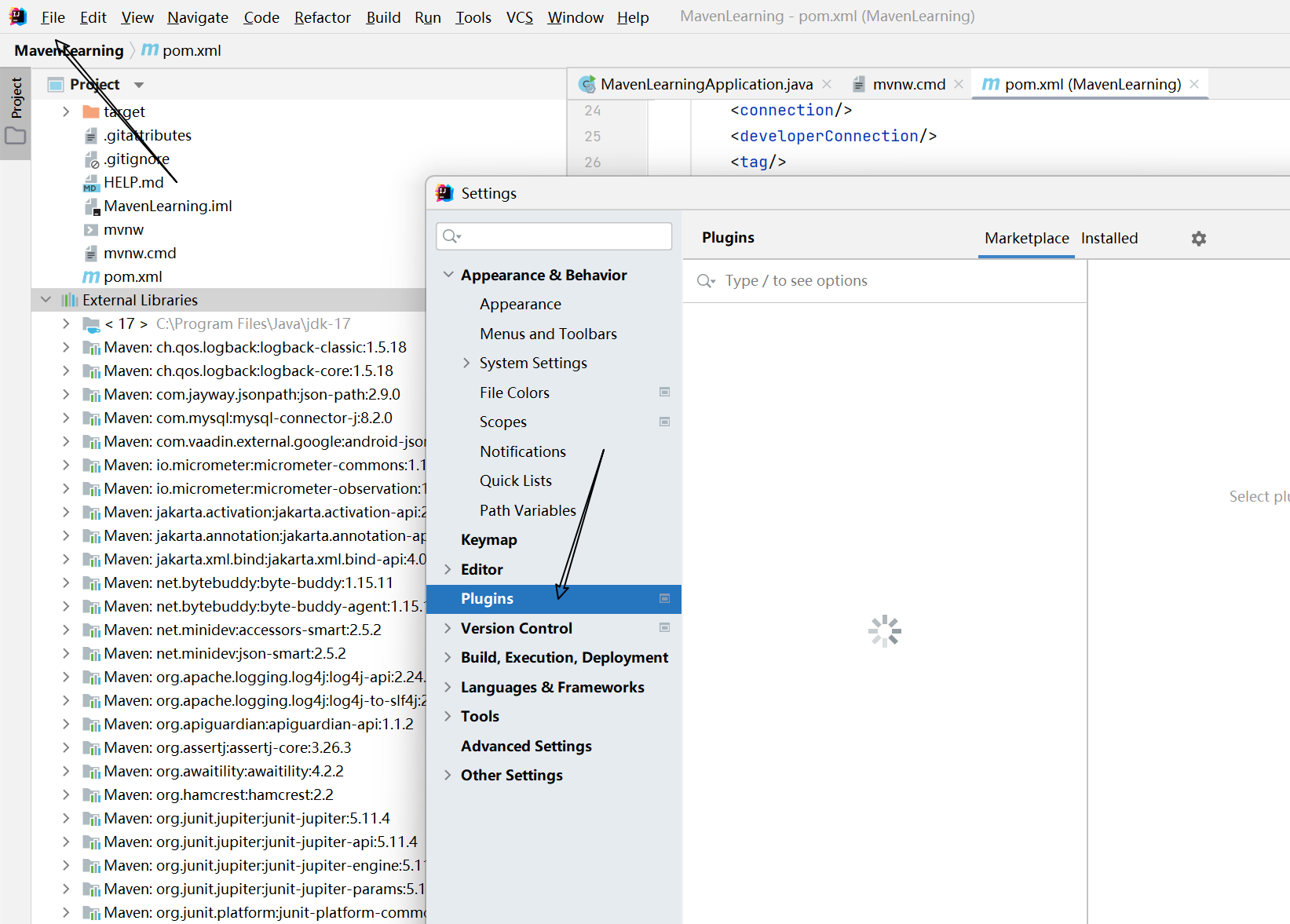Switch to the Installed plugins tab

click(1109, 238)
